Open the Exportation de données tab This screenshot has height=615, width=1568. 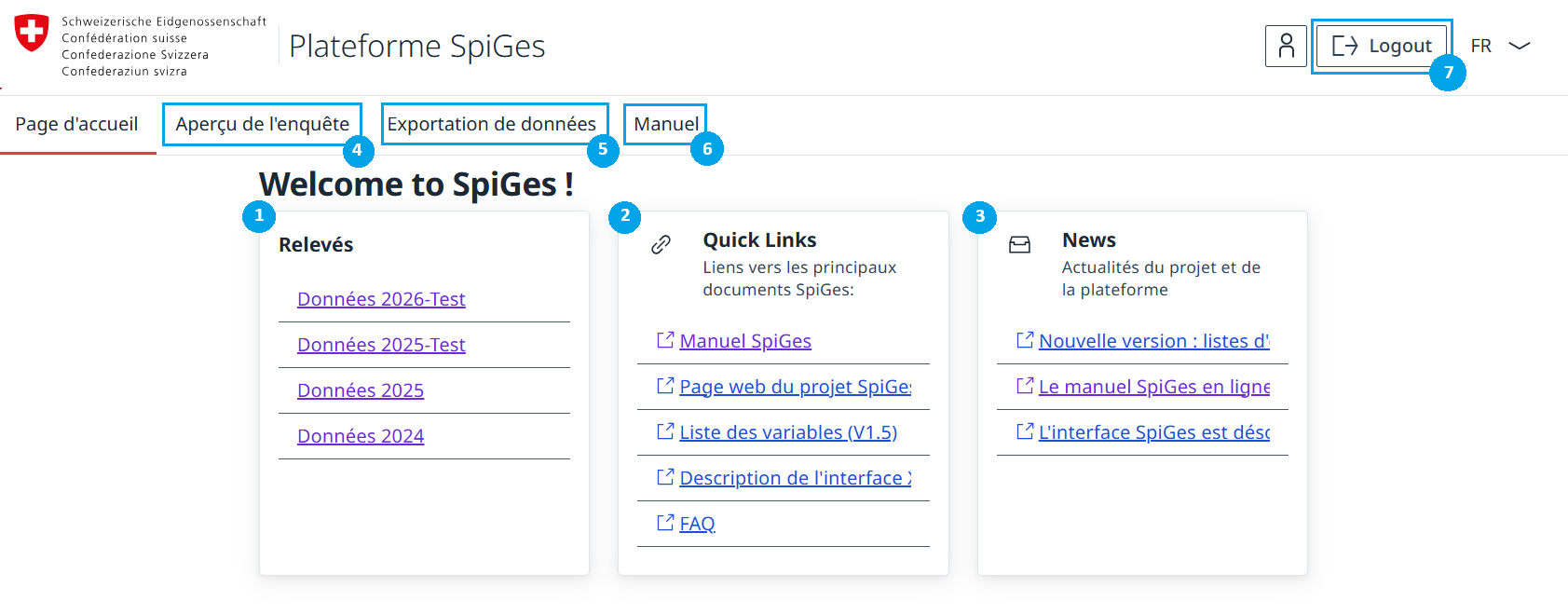point(492,124)
